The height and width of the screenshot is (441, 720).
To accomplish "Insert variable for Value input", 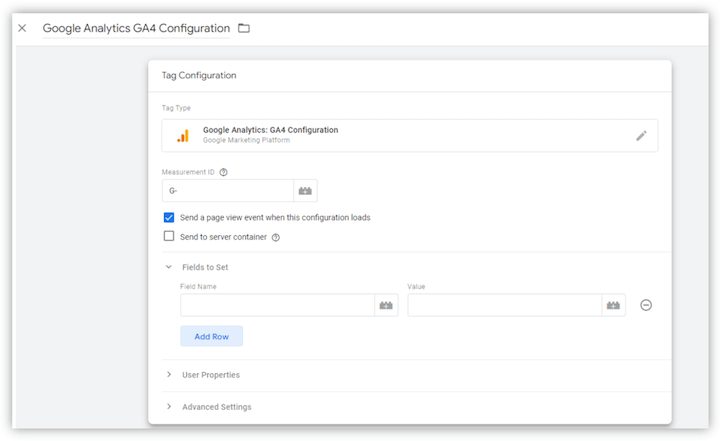I will click(x=613, y=305).
